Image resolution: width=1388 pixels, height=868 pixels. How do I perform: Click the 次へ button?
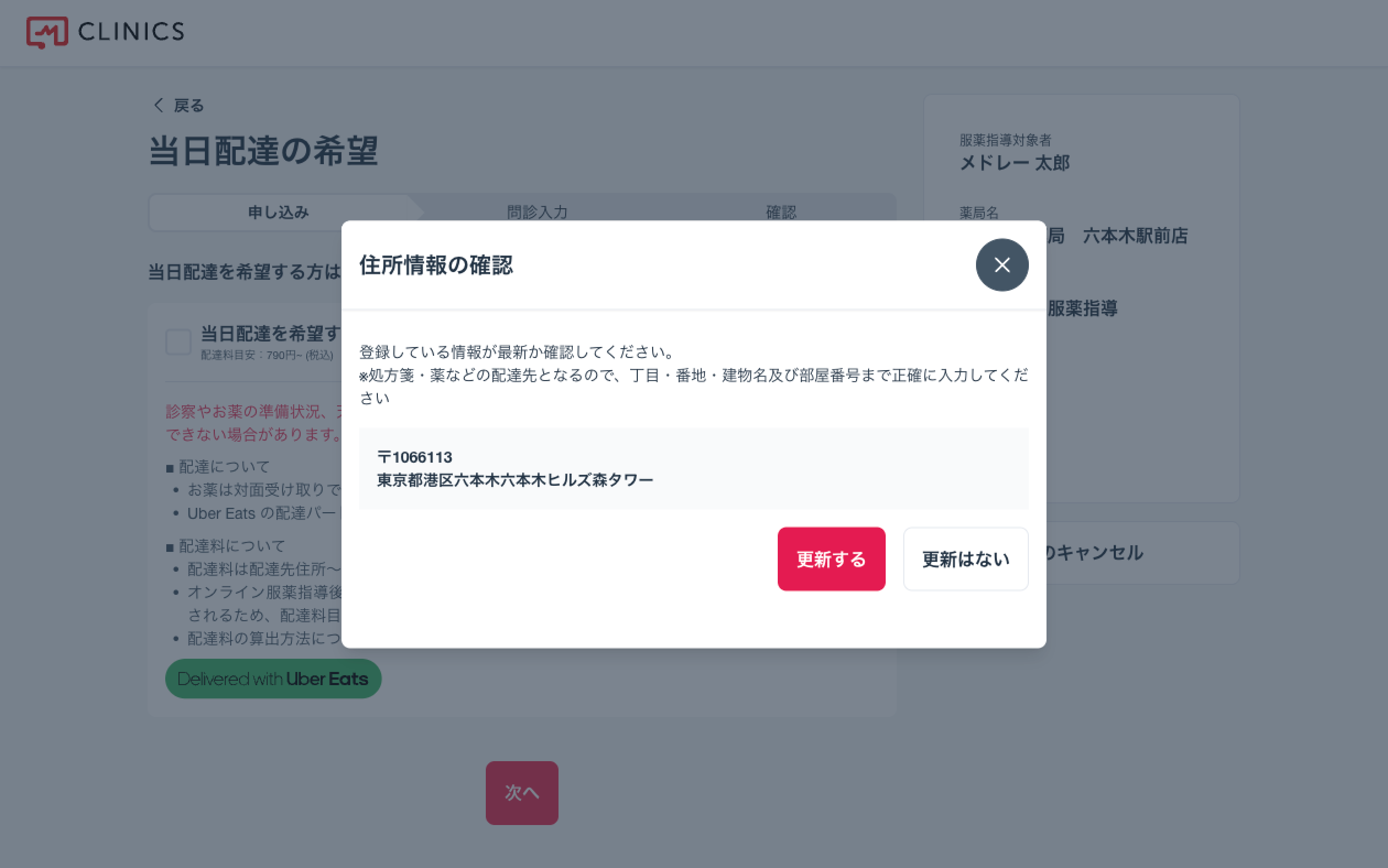pos(522,793)
